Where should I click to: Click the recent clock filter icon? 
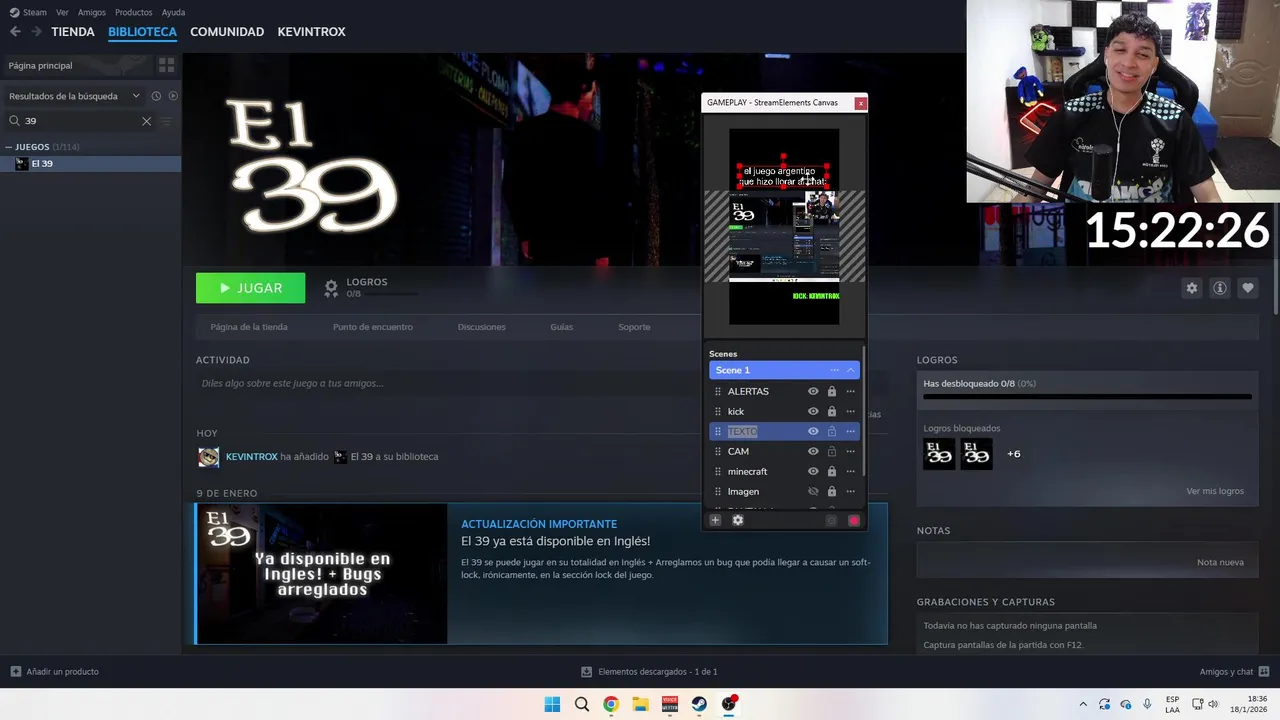click(156, 96)
